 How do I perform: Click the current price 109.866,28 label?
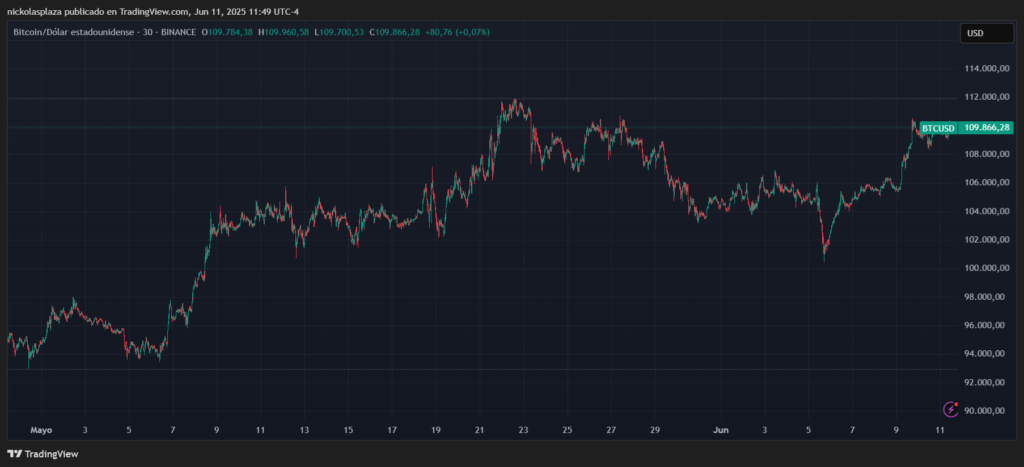click(985, 128)
